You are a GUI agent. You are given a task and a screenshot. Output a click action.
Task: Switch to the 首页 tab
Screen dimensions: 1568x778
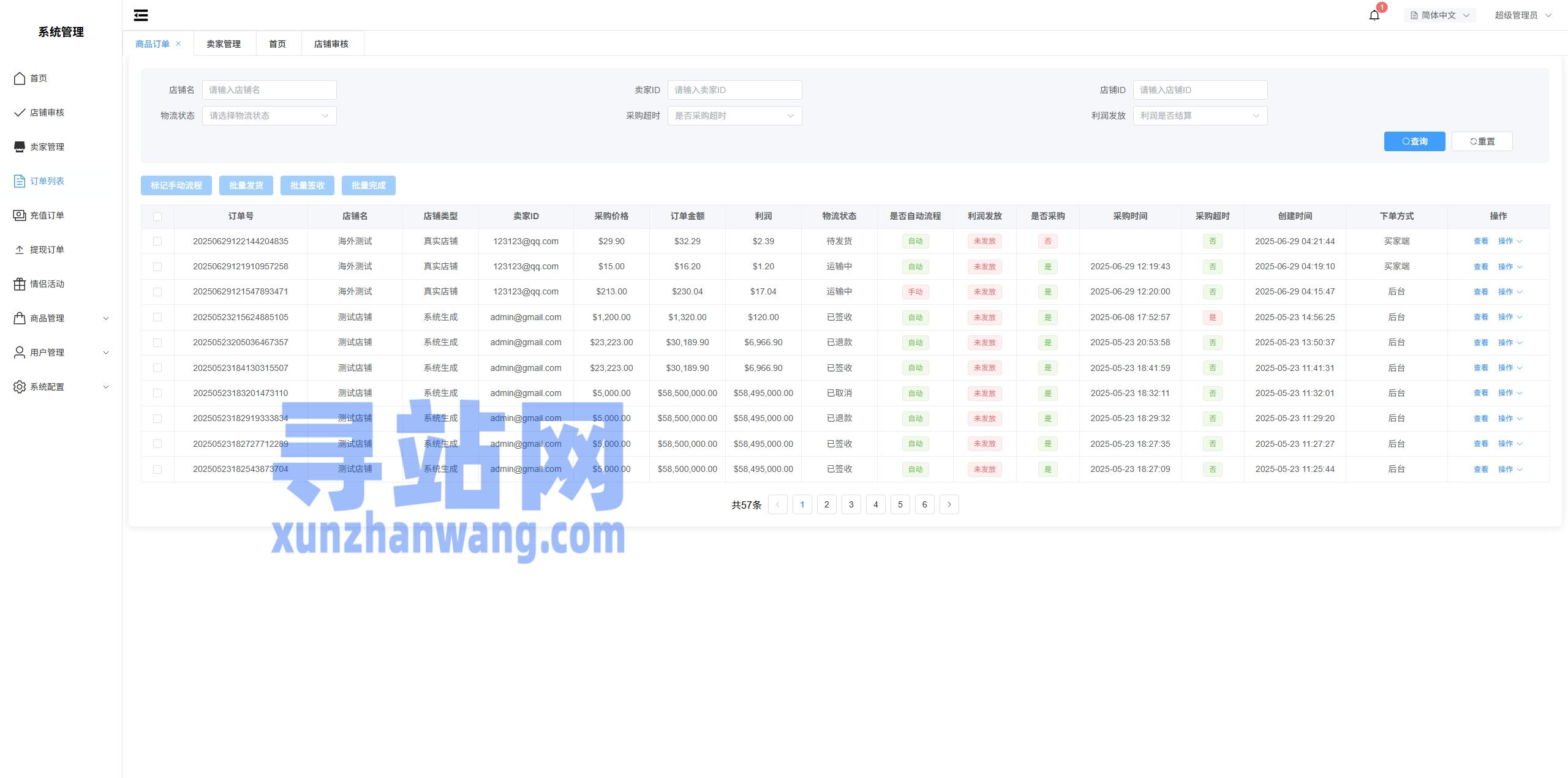pos(277,43)
